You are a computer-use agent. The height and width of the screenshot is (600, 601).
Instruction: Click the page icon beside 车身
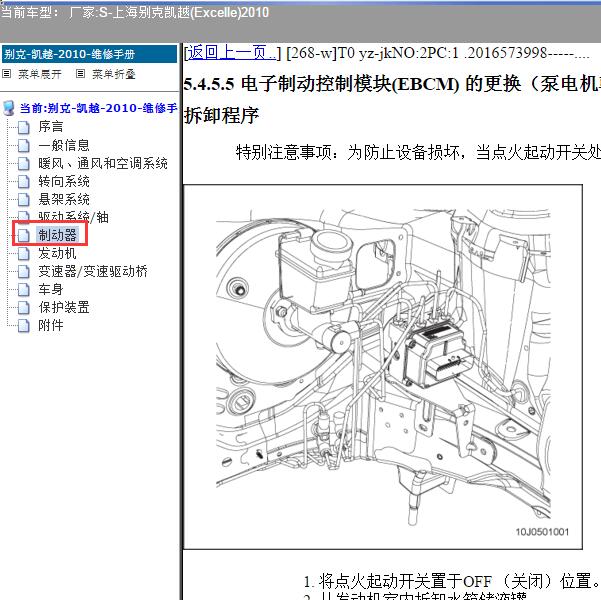[24, 289]
